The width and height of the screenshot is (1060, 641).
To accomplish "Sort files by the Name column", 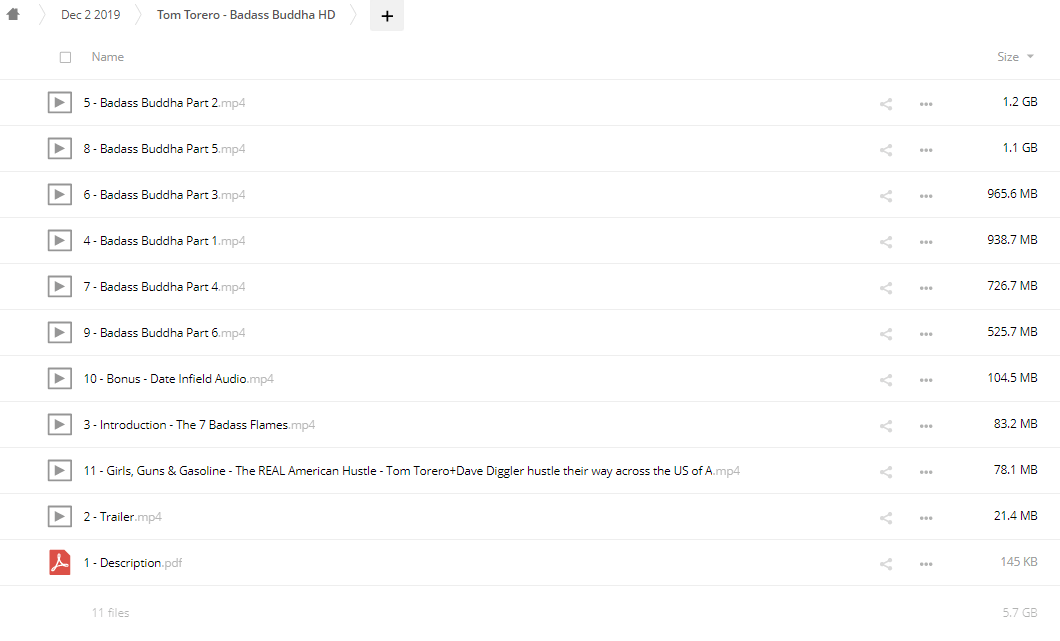I will [107, 57].
